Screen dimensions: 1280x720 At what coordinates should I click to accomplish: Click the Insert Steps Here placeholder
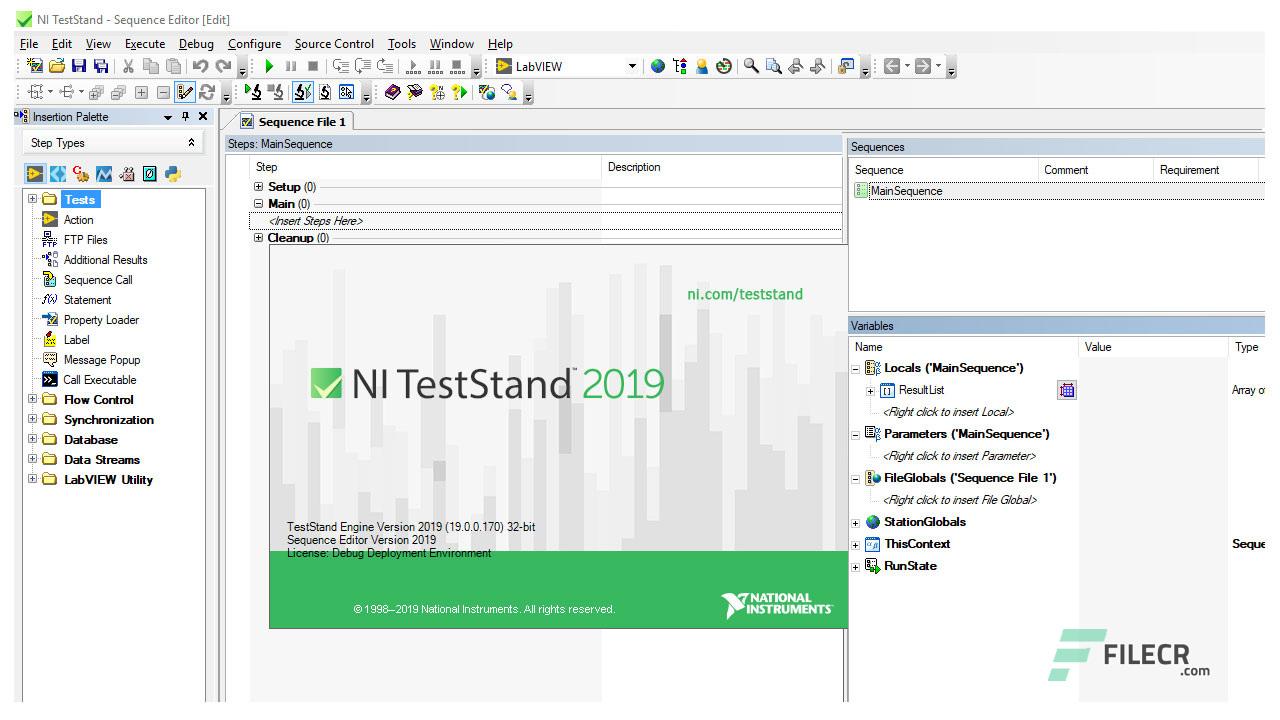click(316, 221)
